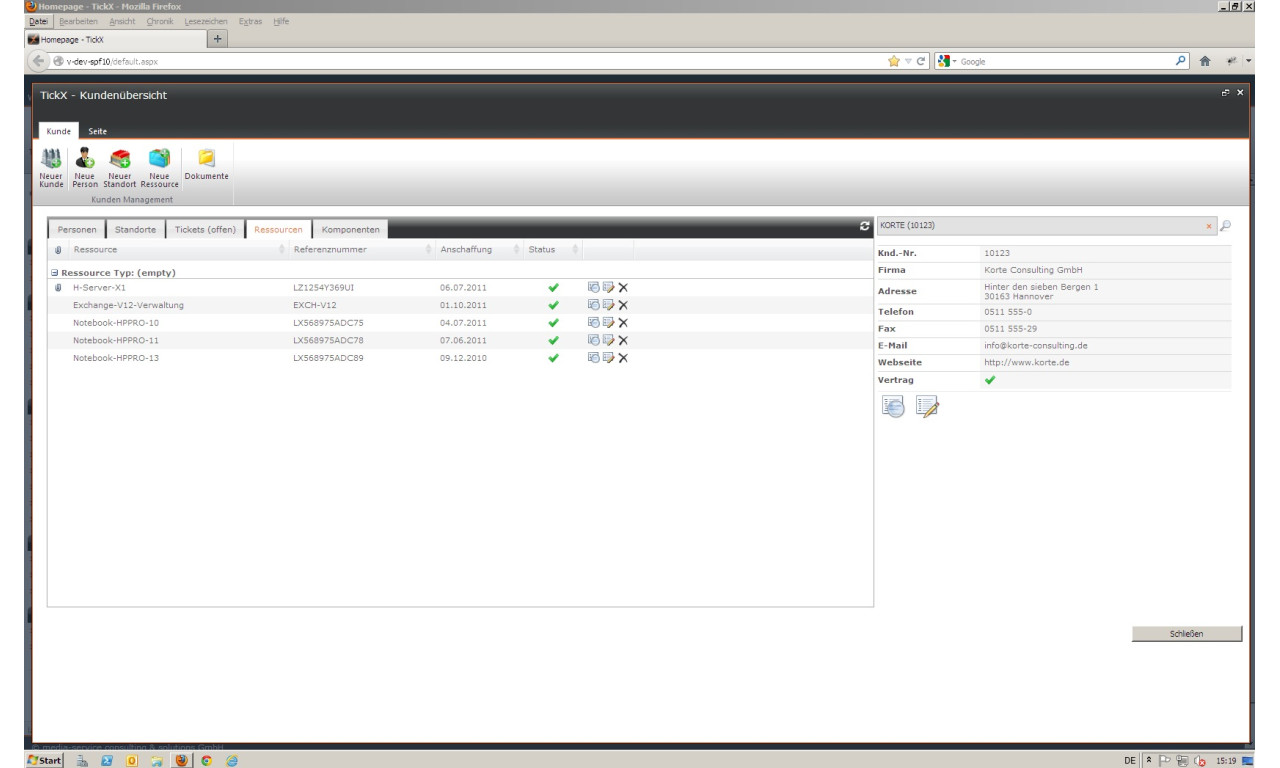Delete the Exchange-V12-Verwaltung resource

[x=622, y=305]
